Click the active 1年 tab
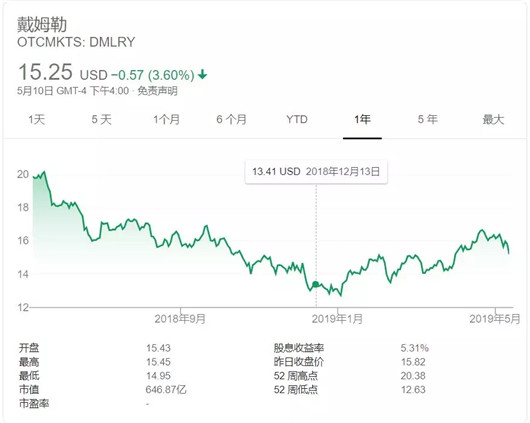Viewport: 530px width, 423px height. click(x=362, y=119)
